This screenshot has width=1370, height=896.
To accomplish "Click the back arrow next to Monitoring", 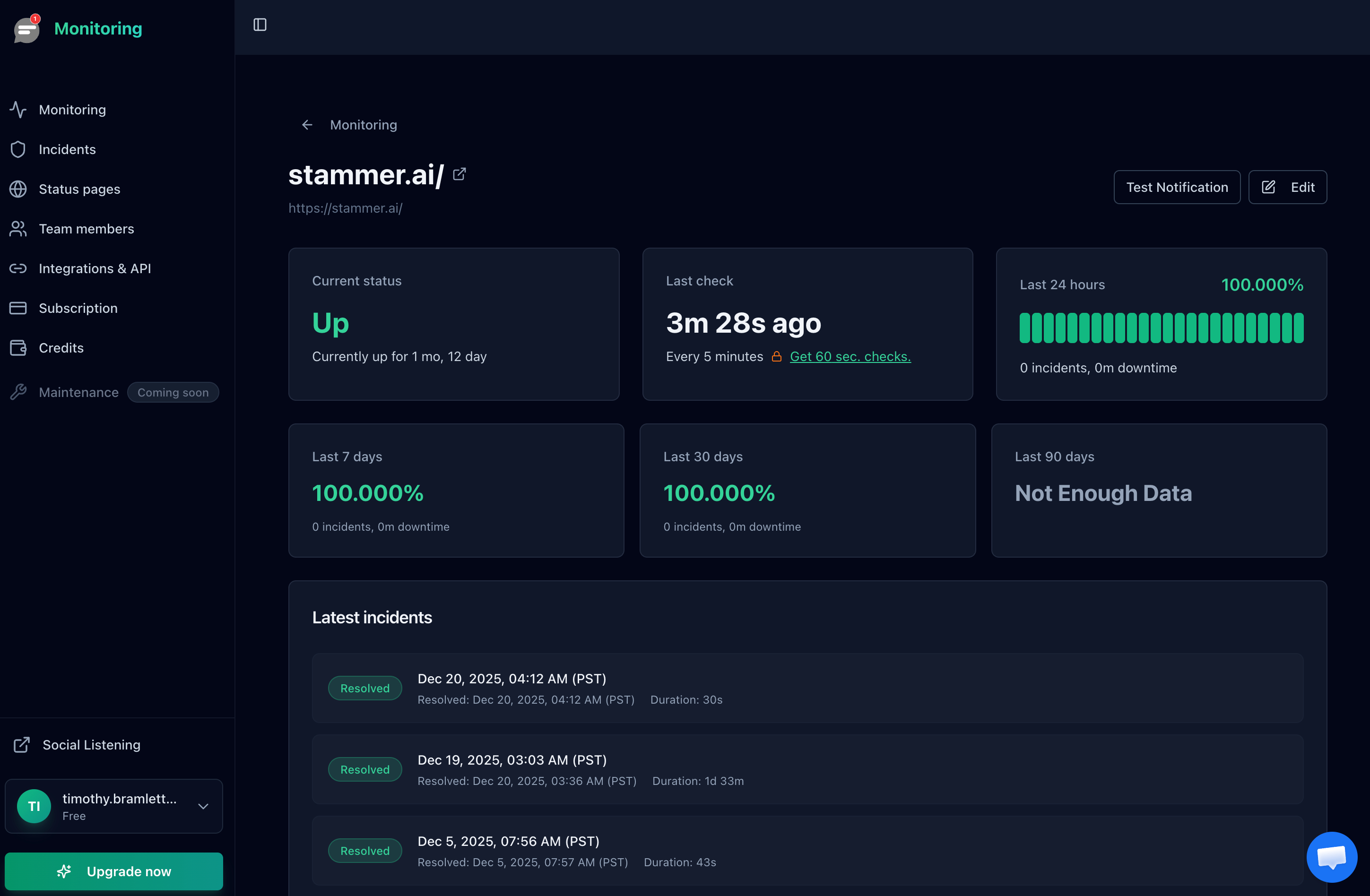I will coord(307,125).
